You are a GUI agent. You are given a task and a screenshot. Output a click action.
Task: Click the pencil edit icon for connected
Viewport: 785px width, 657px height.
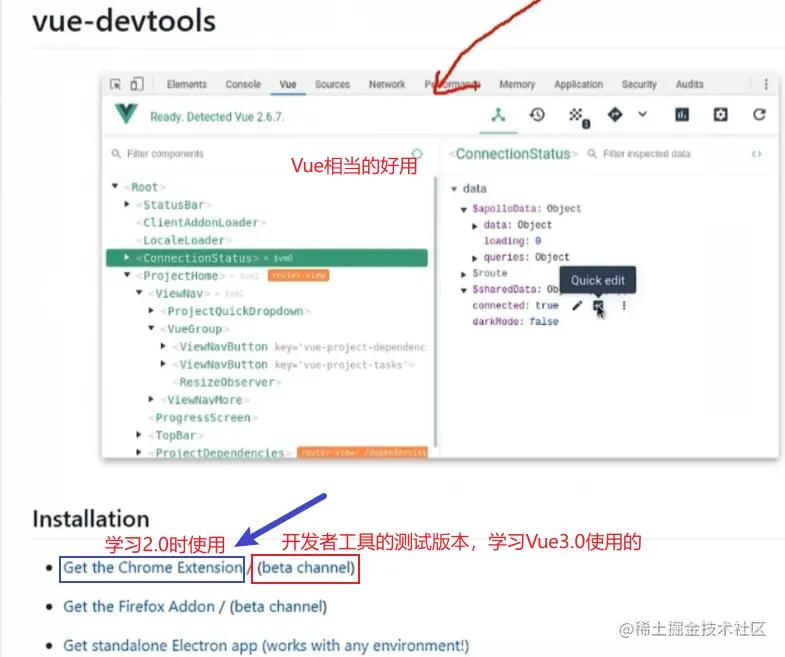point(577,305)
